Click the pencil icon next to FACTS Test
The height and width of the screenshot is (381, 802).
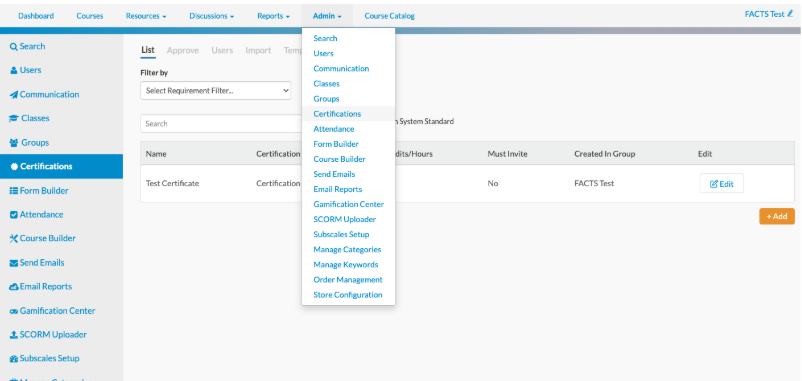(790, 14)
